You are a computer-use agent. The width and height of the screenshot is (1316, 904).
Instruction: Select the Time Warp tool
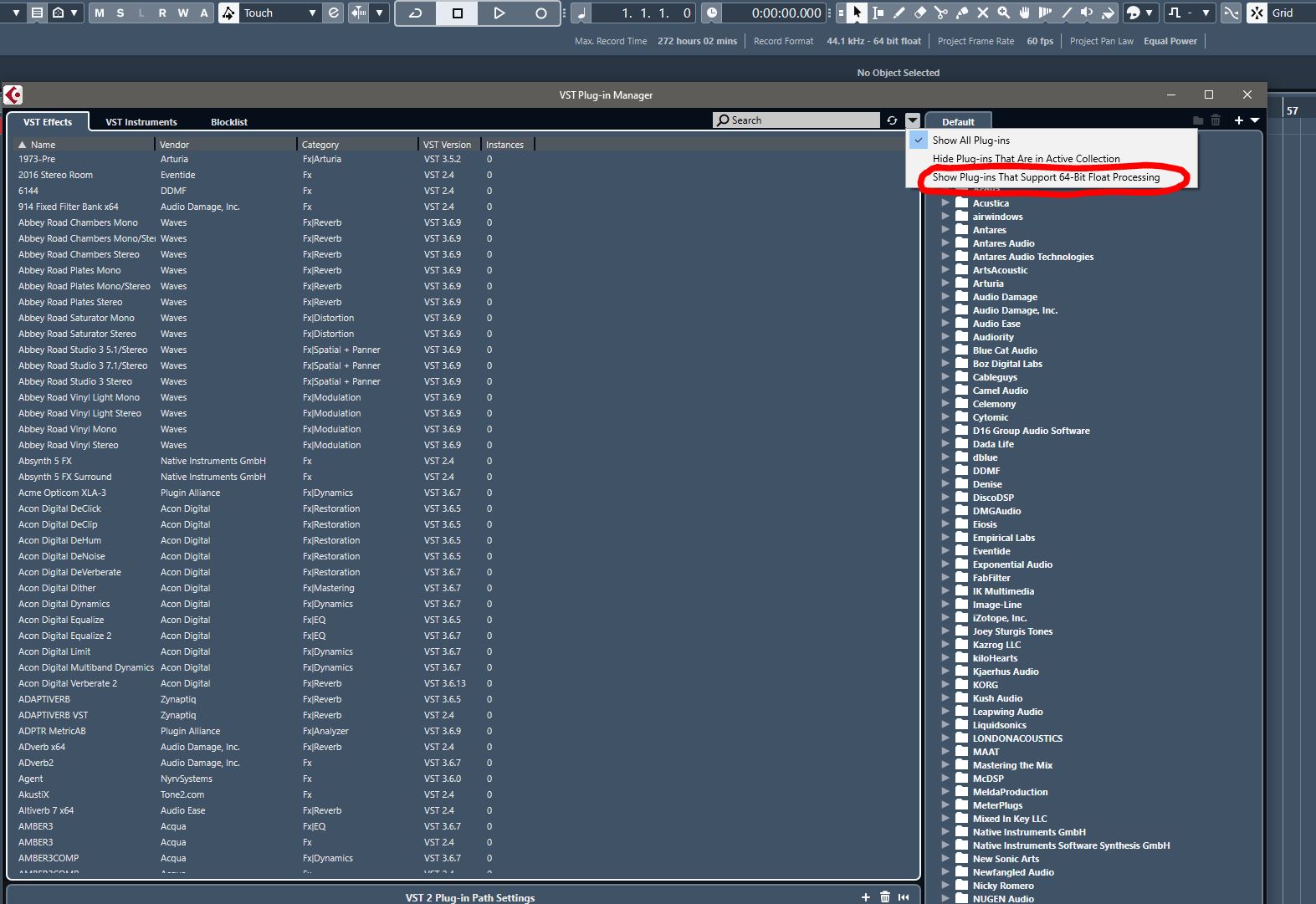coord(1045,13)
